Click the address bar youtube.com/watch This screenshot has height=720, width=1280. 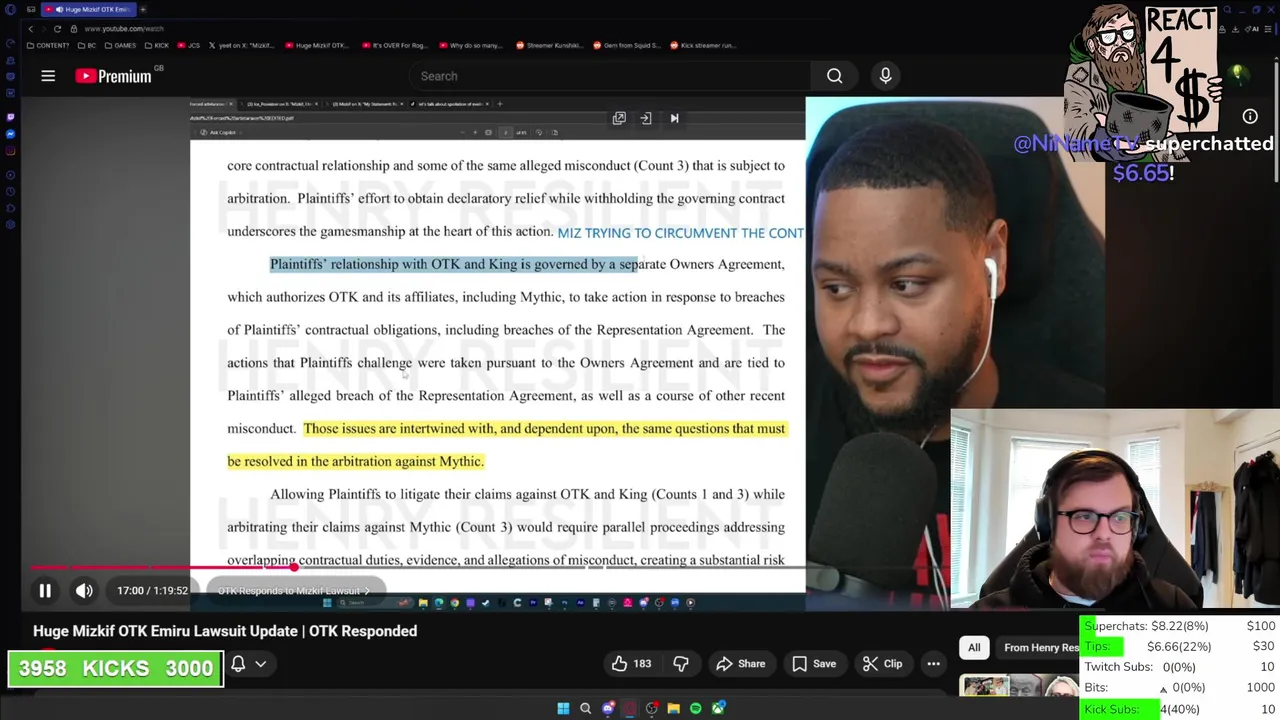pyautogui.click(x=124, y=28)
